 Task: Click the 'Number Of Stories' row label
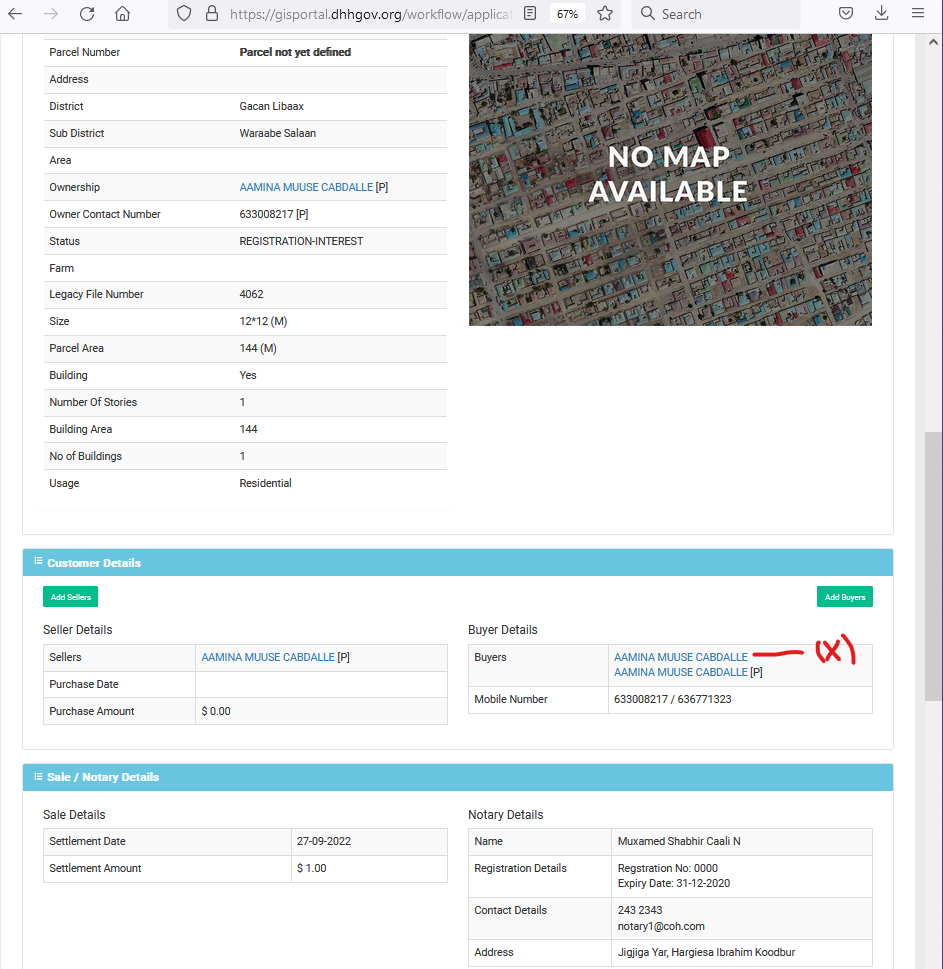click(x=93, y=402)
